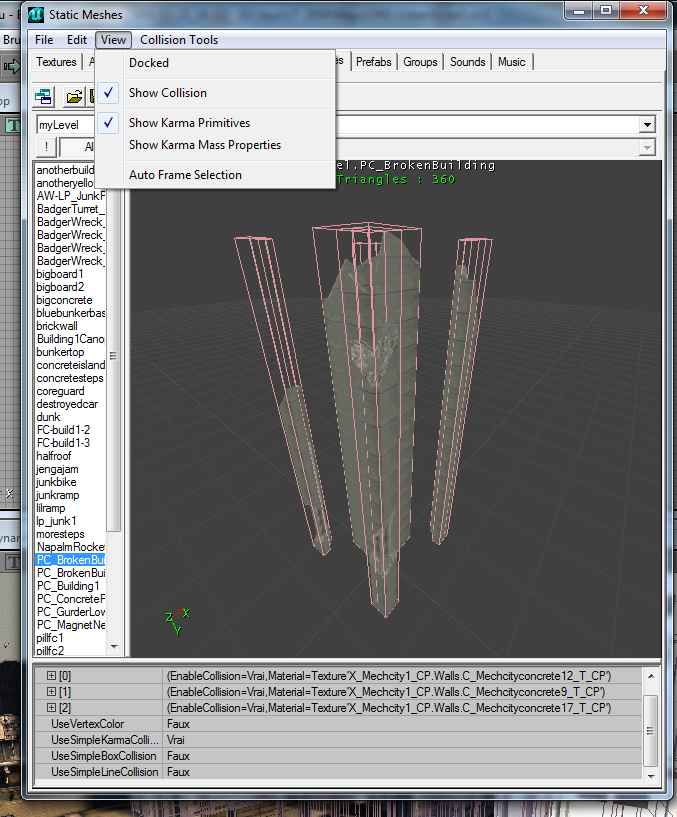This screenshot has height=817, width=677.
Task: Select Docked in the View menu
Action: [x=149, y=63]
